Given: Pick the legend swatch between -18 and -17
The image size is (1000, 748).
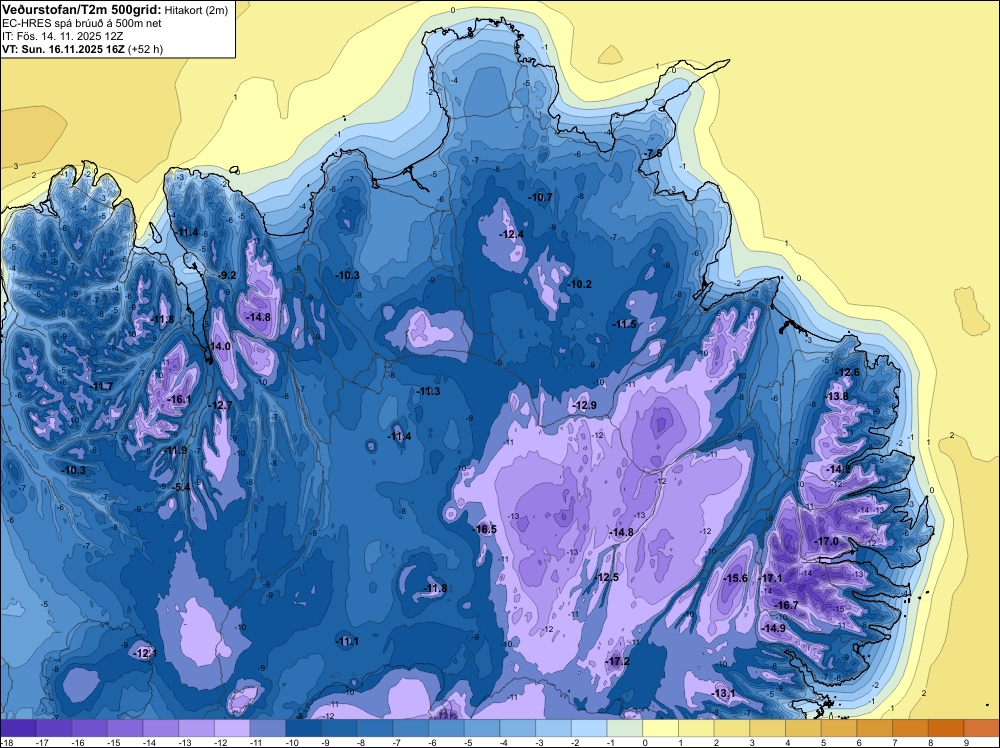Looking at the screenshot, I should click(x=18, y=728).
